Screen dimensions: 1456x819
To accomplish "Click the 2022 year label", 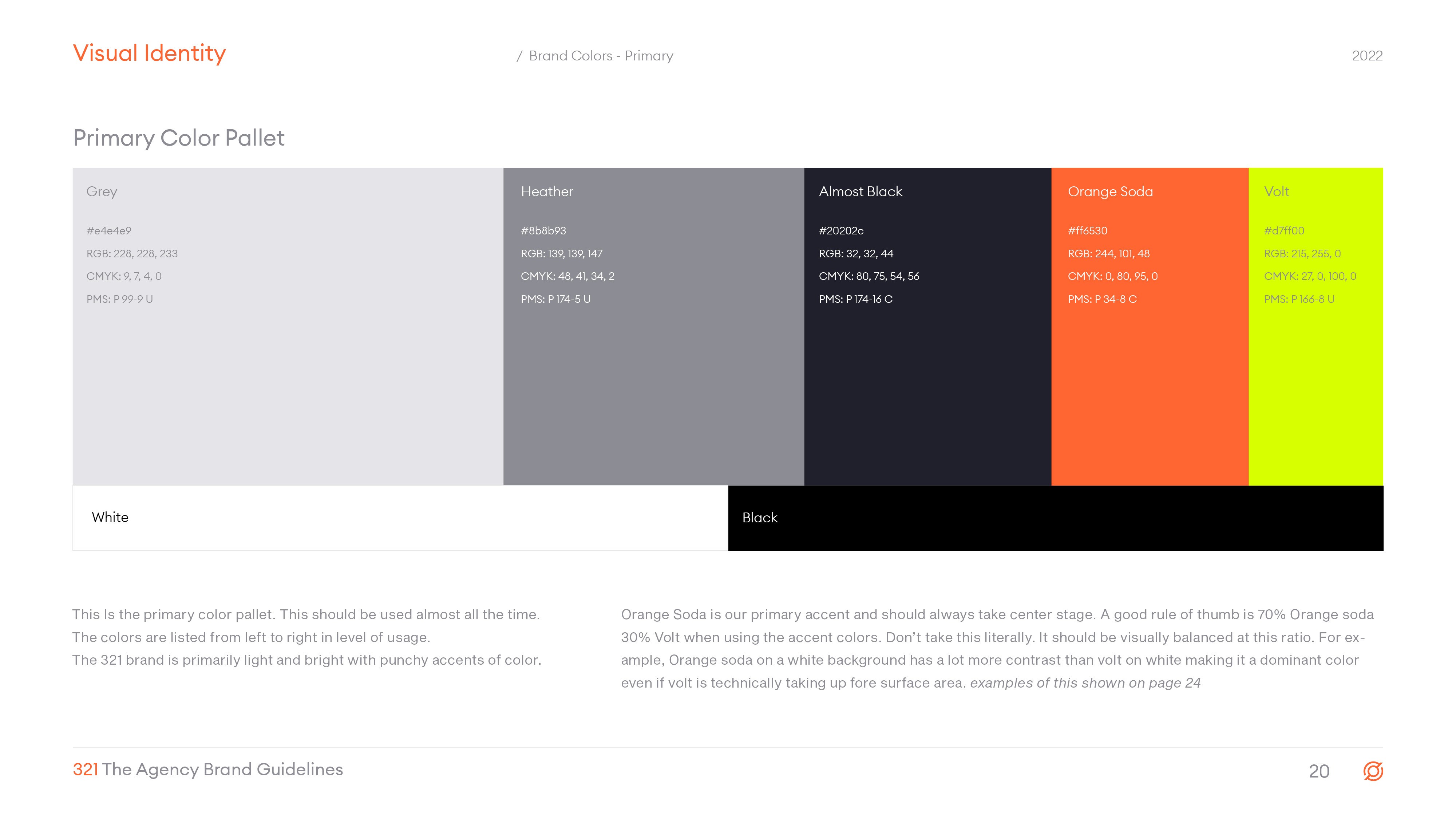I will click(x=1367, y=56).
